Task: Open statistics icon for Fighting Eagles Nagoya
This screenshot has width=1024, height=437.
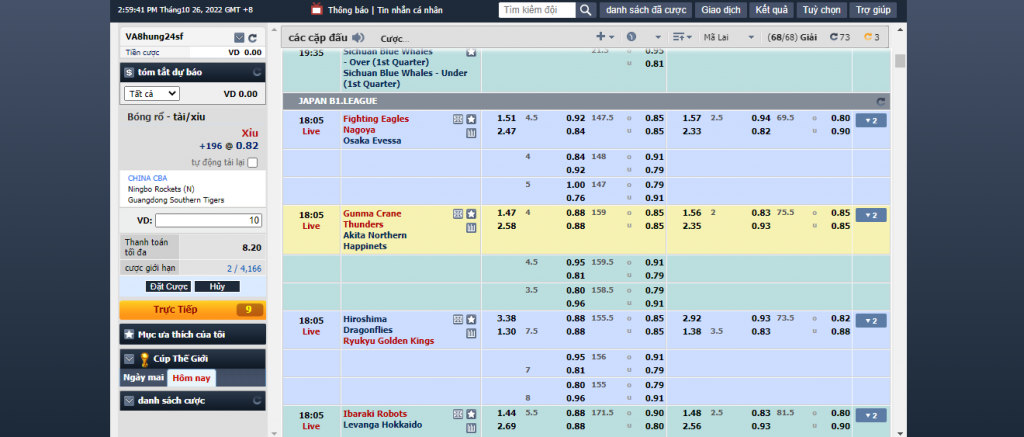Action: click(458, 119)
